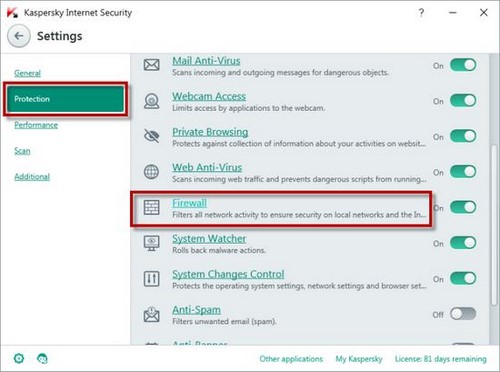Open the System Watcher link
This screenshot has height=372, width=500.
(209, 239)
